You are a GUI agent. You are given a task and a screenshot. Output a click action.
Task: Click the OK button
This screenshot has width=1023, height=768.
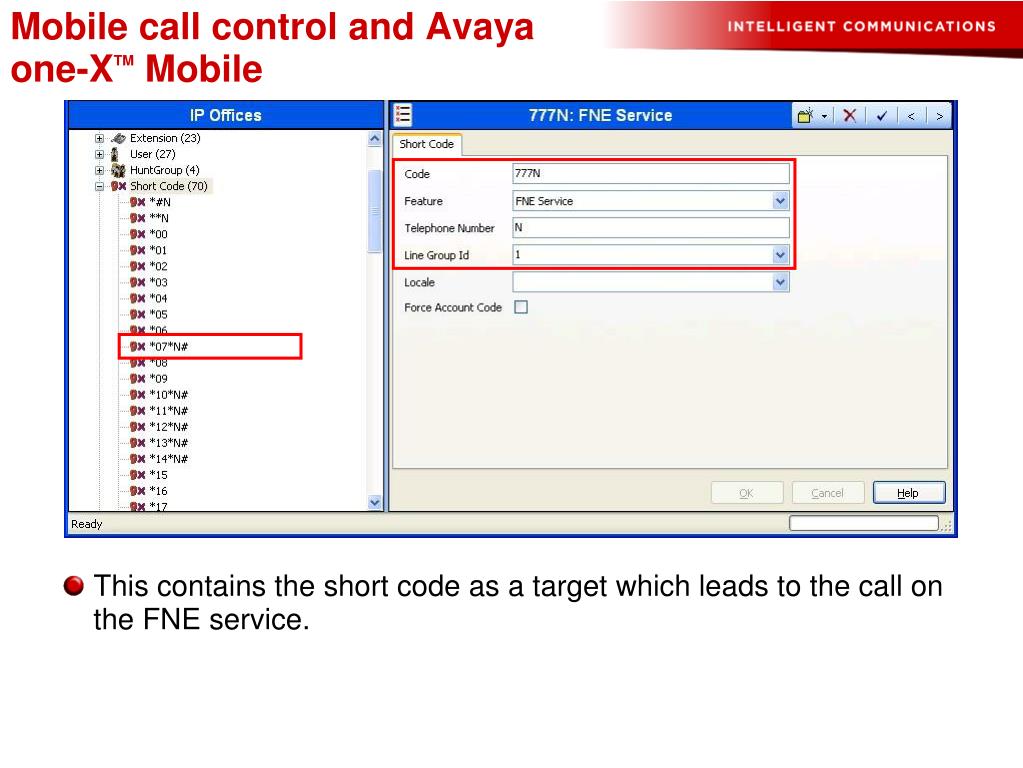pos(746,493)
